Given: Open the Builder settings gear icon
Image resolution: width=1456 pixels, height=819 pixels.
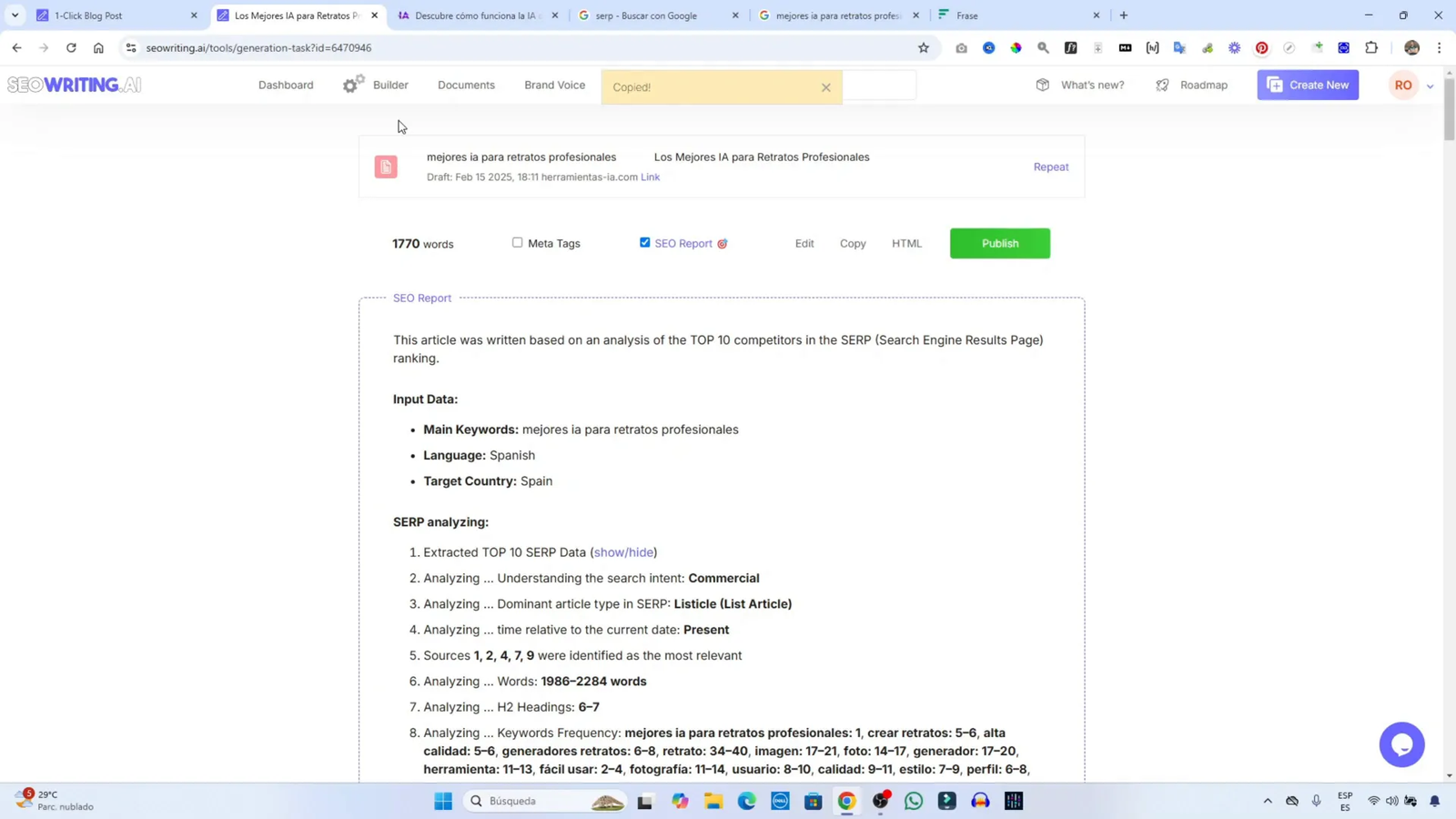Looking at the screenshot, I should click(x=351, y=84).
